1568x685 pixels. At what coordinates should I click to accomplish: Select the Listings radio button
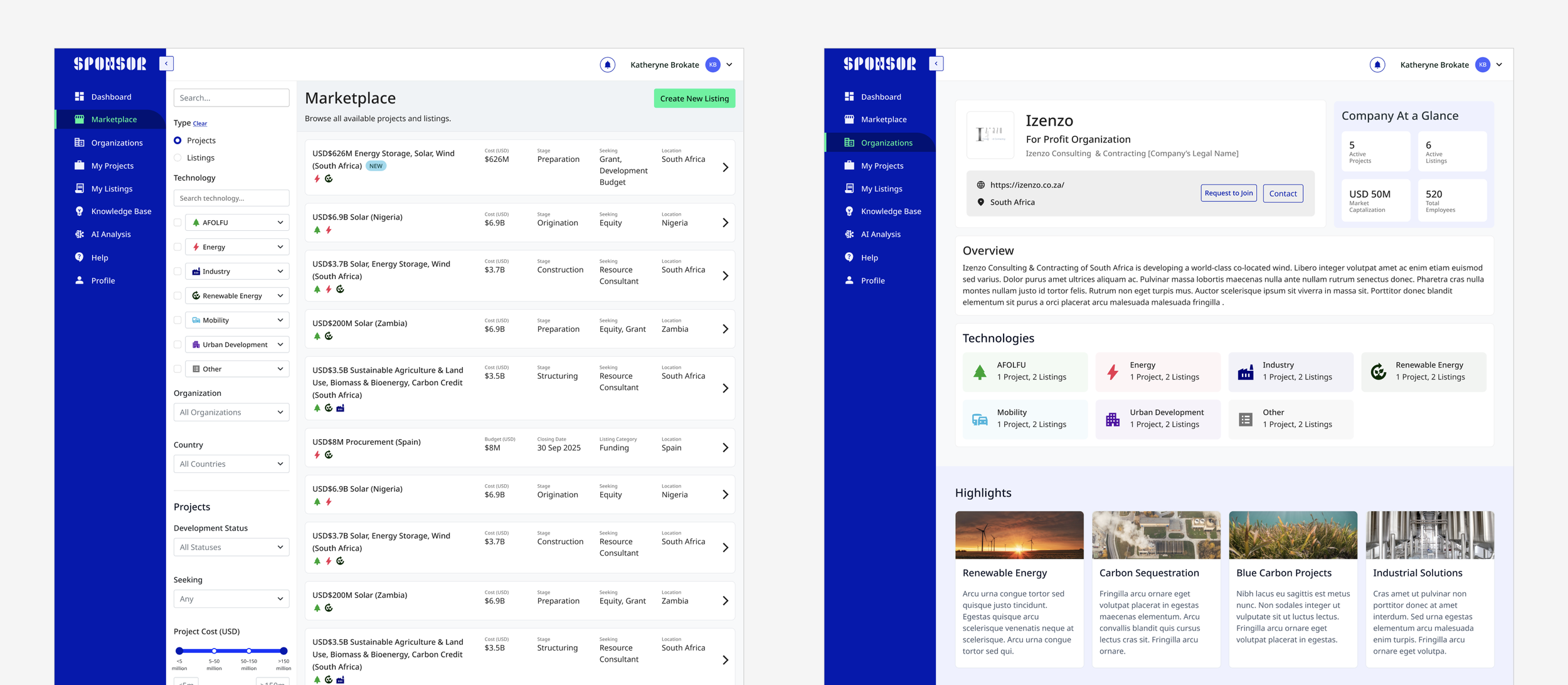(x=177, y=158)
